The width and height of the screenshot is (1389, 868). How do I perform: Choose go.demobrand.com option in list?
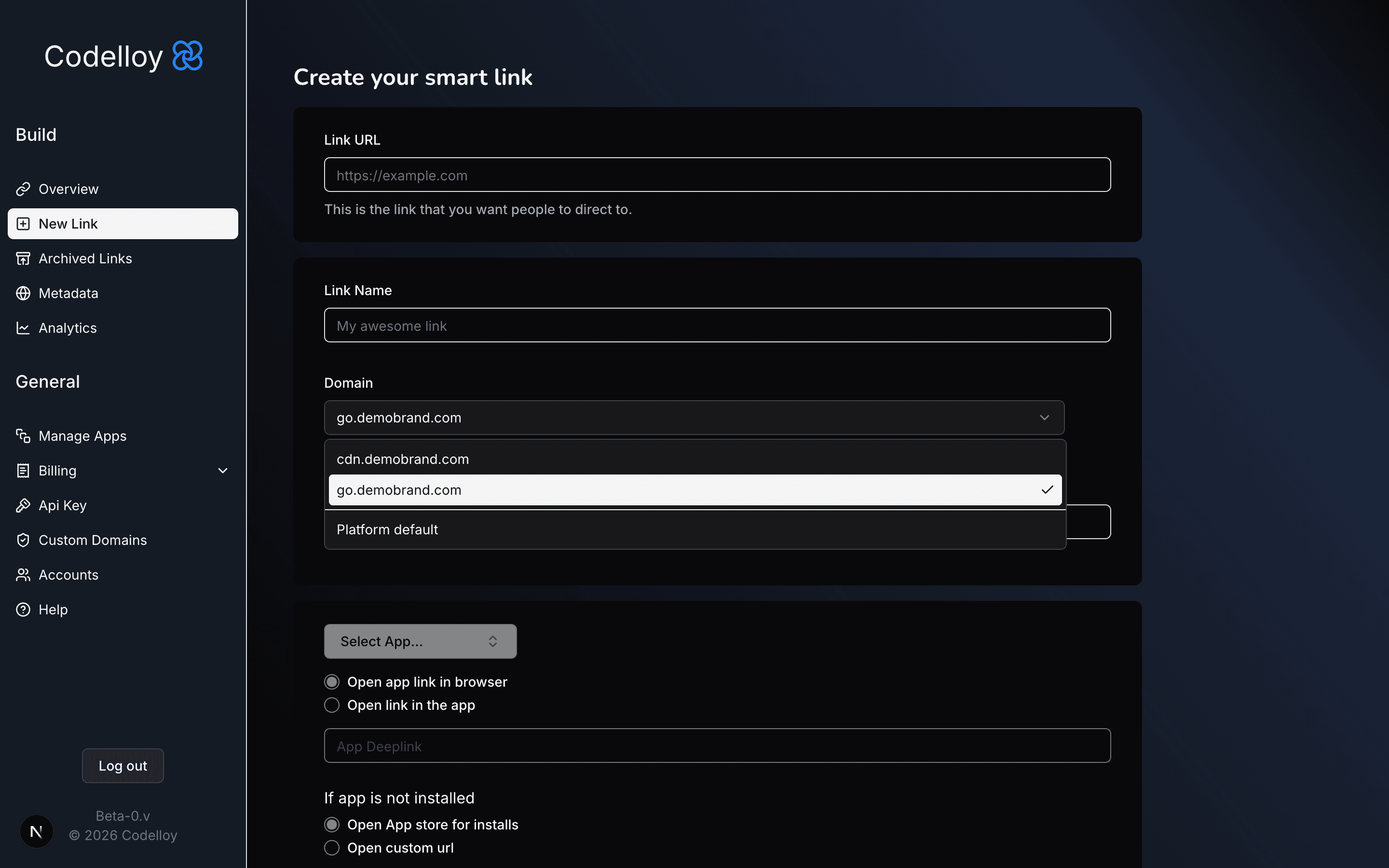coord(695,489)
